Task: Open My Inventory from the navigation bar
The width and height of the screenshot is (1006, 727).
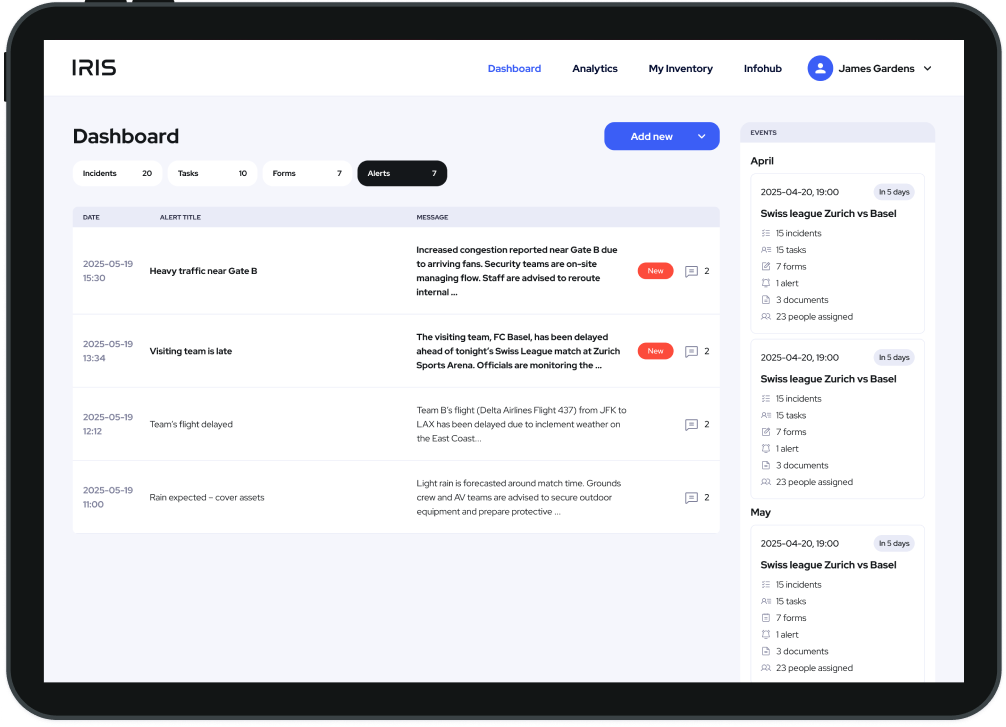Action: pos(680,68)
